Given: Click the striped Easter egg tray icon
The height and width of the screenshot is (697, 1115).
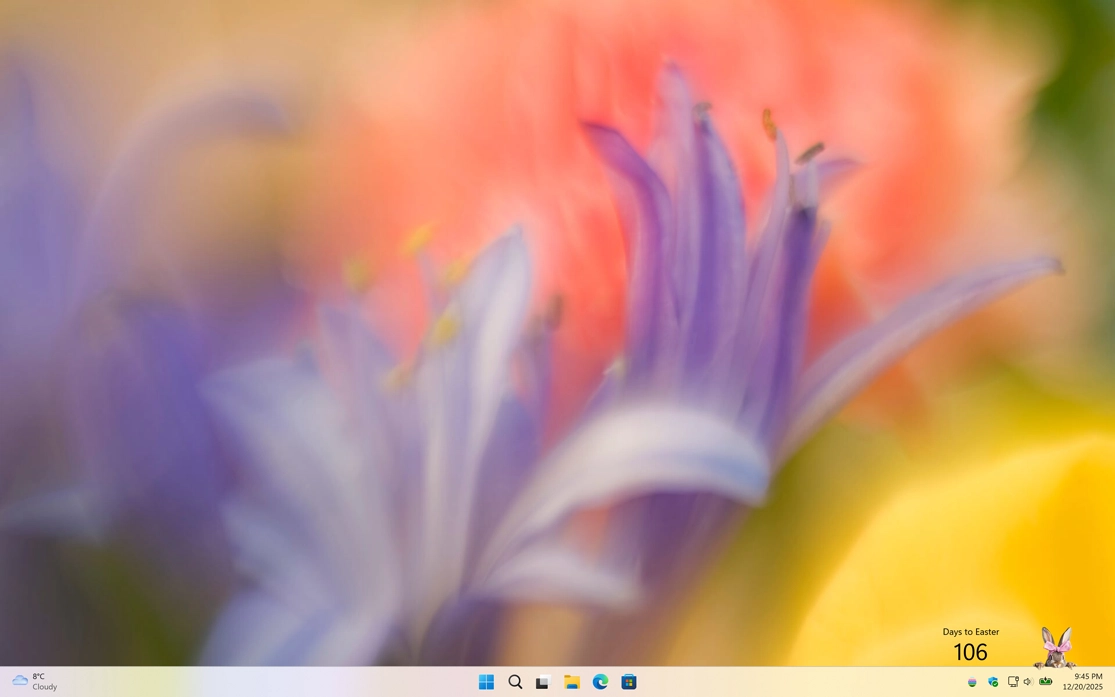Looking at the screenshot, I should pos(972,682).
